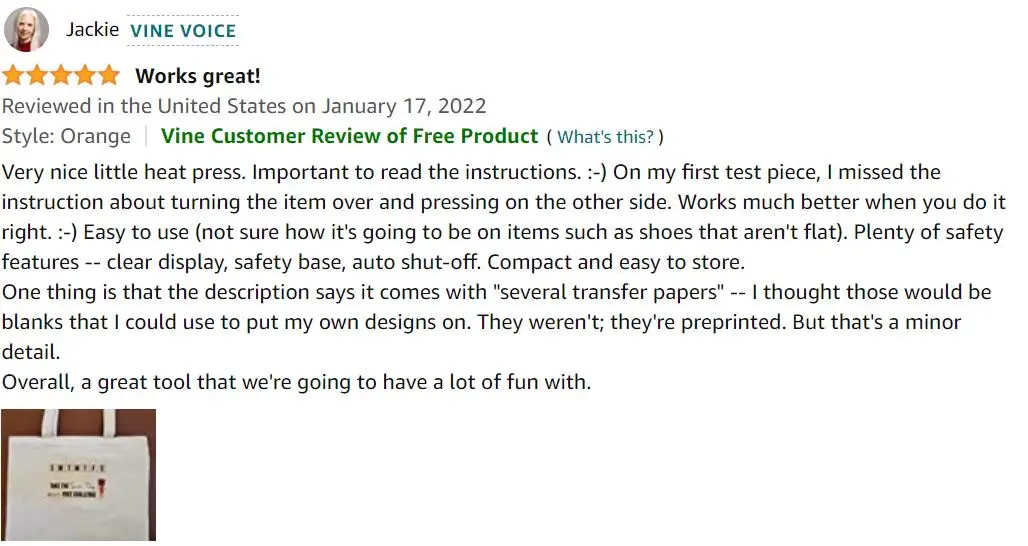This screenshot has width=1028, height=546.
Task: Click the "Style: Orange" label
Action: [x=66, y=136]
